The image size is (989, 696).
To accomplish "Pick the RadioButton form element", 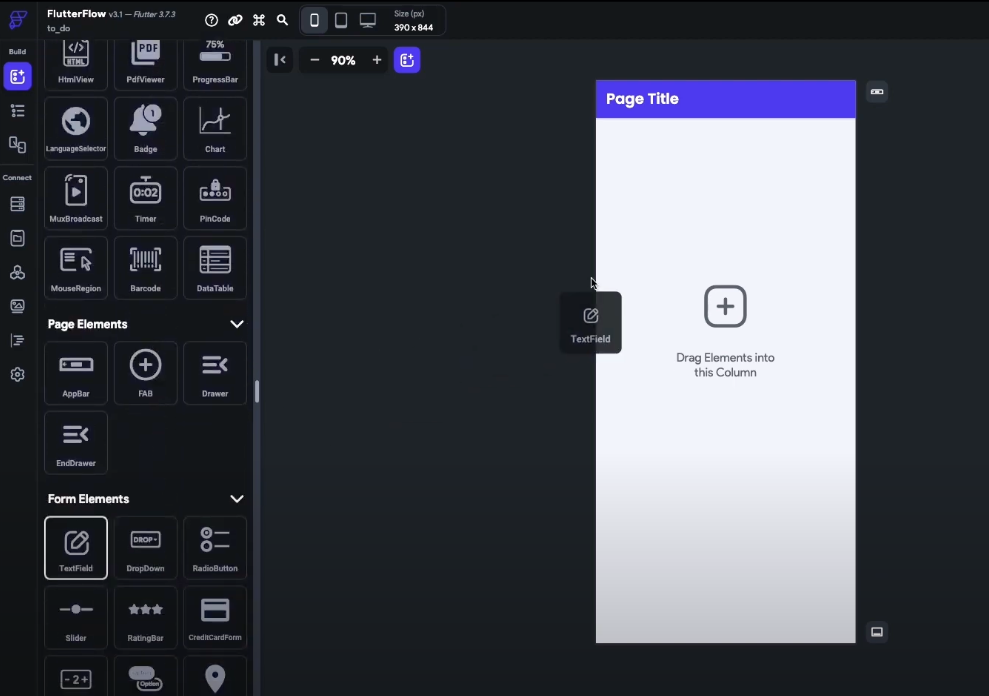I will (215, 548).
